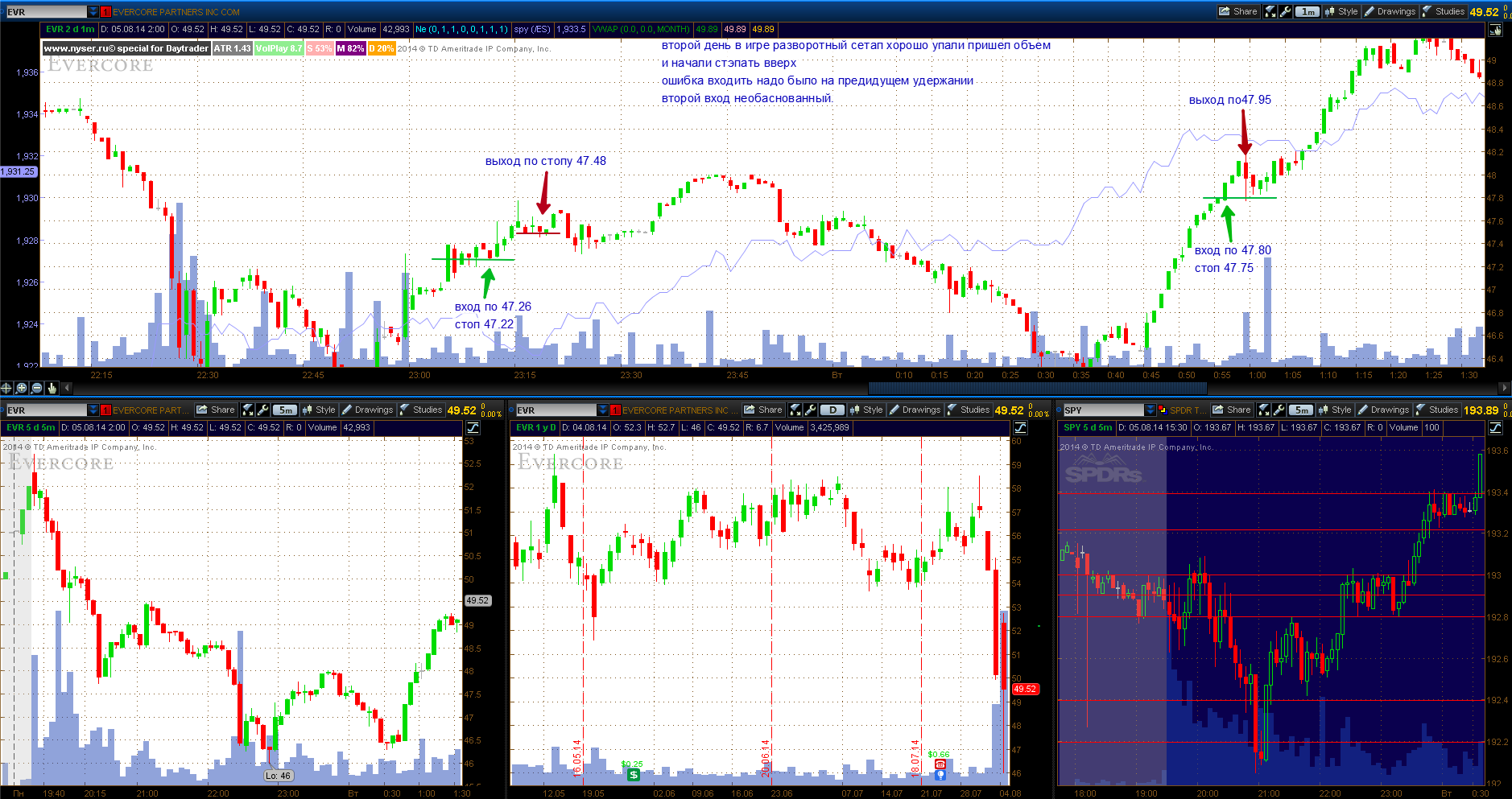Image resolution: width=1512 pixels, height=799 pixels.
Task: Click EVR symbol field on 5m chart
Action: pos(46,410)
